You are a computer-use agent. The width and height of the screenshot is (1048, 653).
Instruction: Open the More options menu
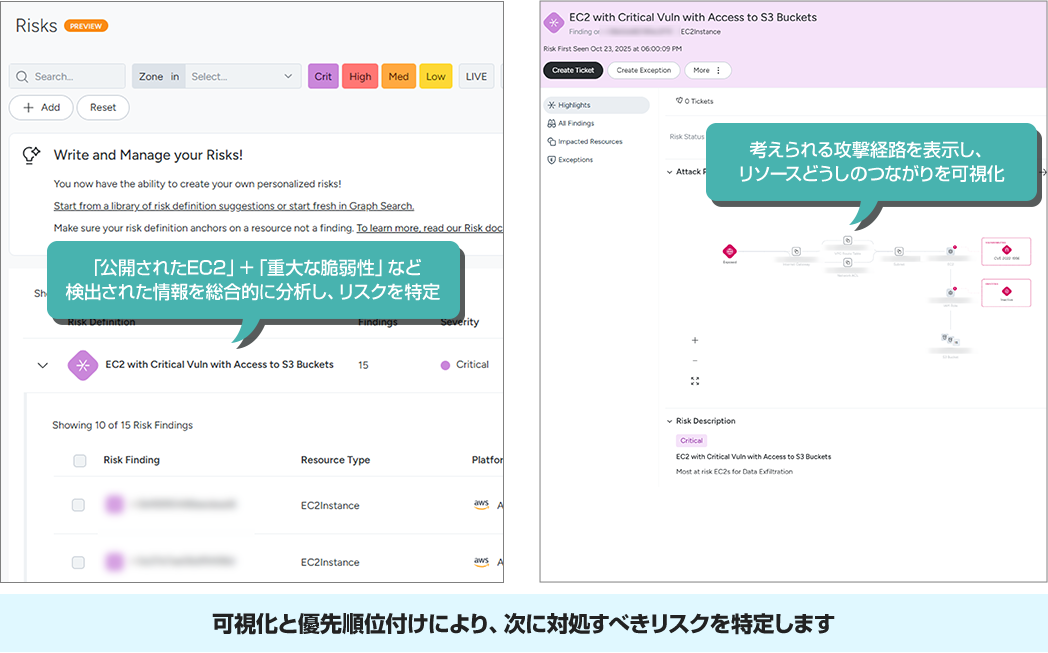coord(708,70)
